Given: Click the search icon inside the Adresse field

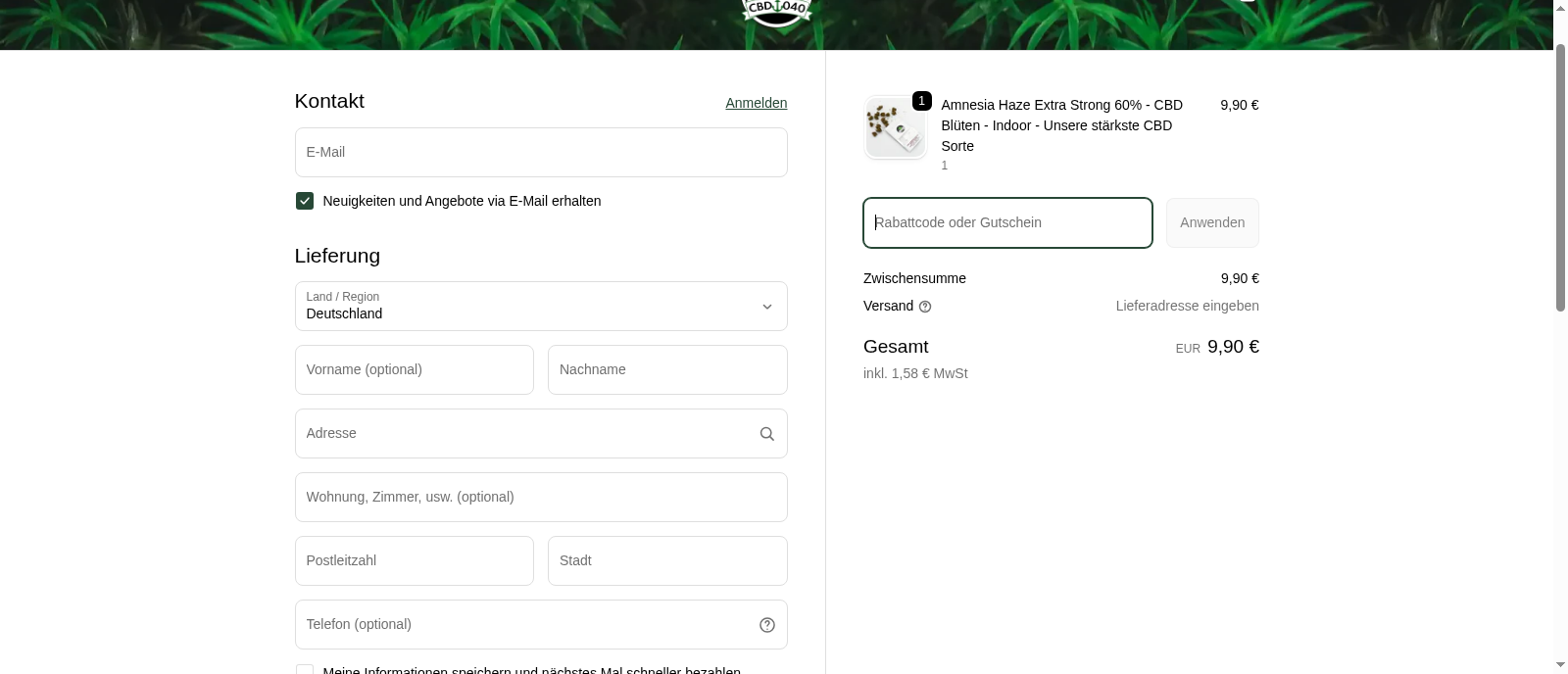Looking at the screenshot, I should (766, 433).
